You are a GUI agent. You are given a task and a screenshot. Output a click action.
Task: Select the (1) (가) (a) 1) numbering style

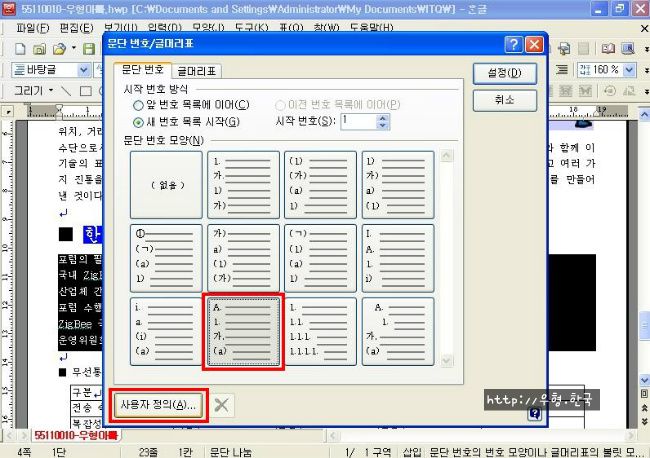(320, 185)
